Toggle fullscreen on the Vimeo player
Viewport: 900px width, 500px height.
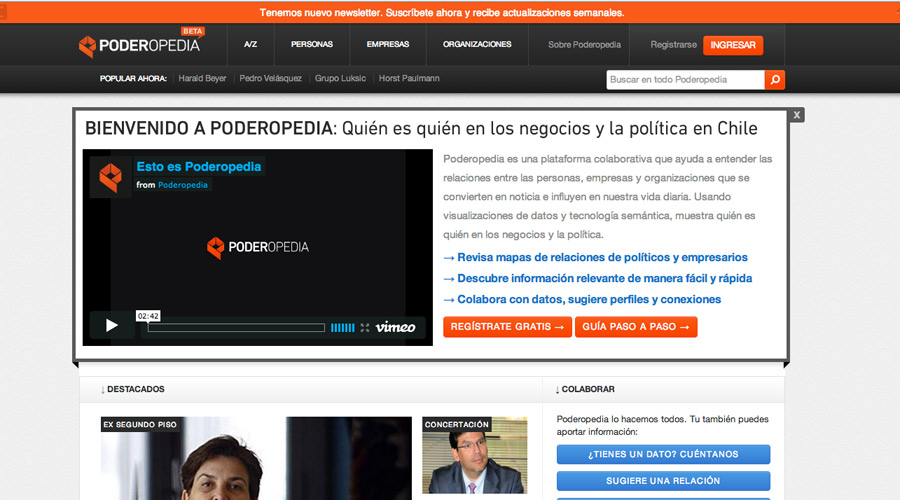click(x=365, y=328)
